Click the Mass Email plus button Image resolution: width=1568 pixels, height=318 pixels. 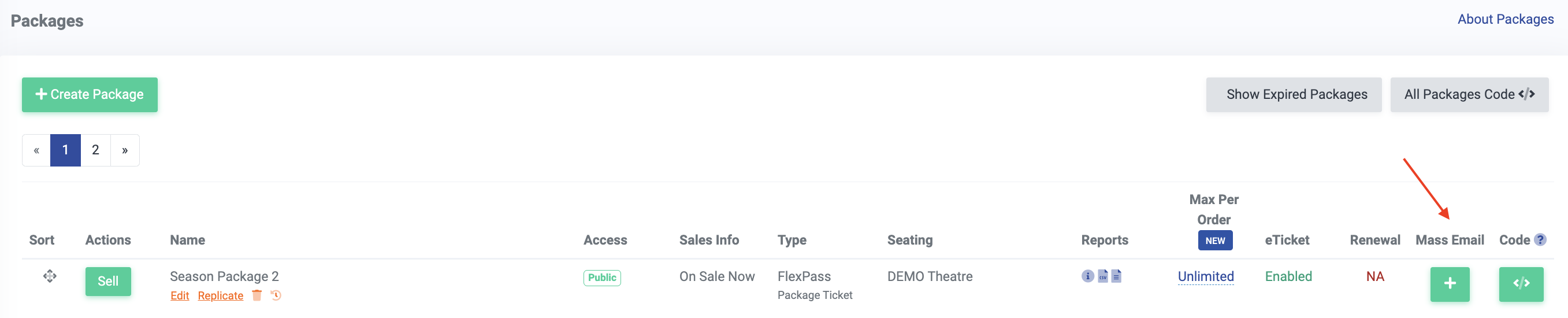[x=1450, y=283]
